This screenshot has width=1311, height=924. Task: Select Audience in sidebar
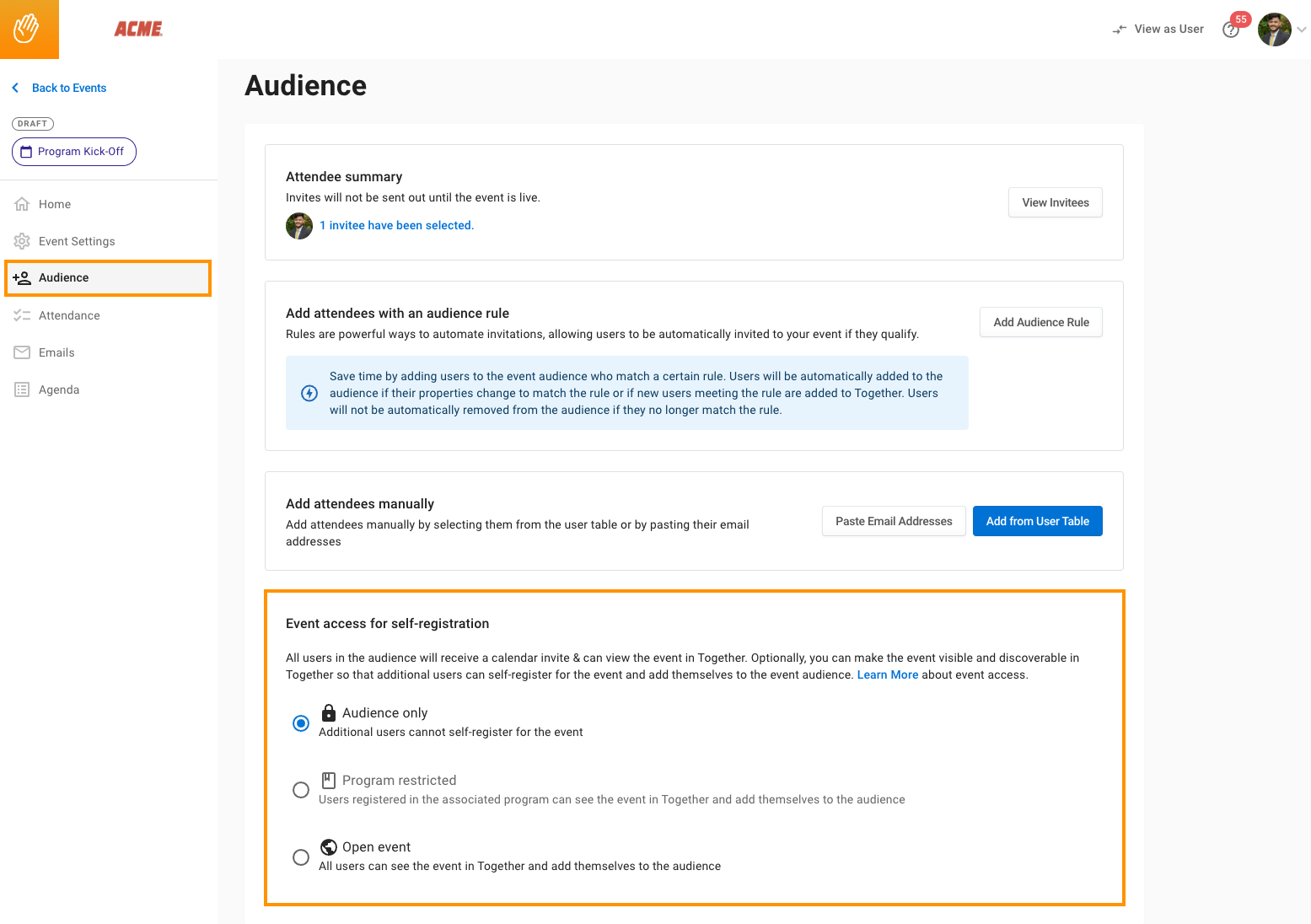(x=109, y=277)
